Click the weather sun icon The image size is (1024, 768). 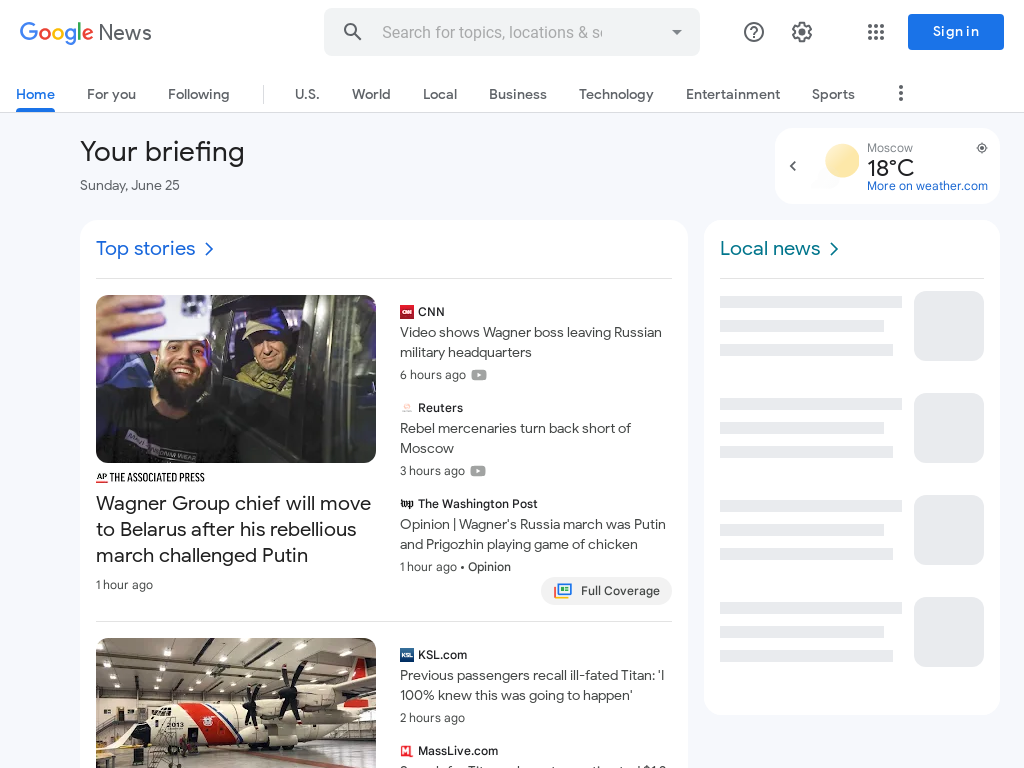pos(842,161)
